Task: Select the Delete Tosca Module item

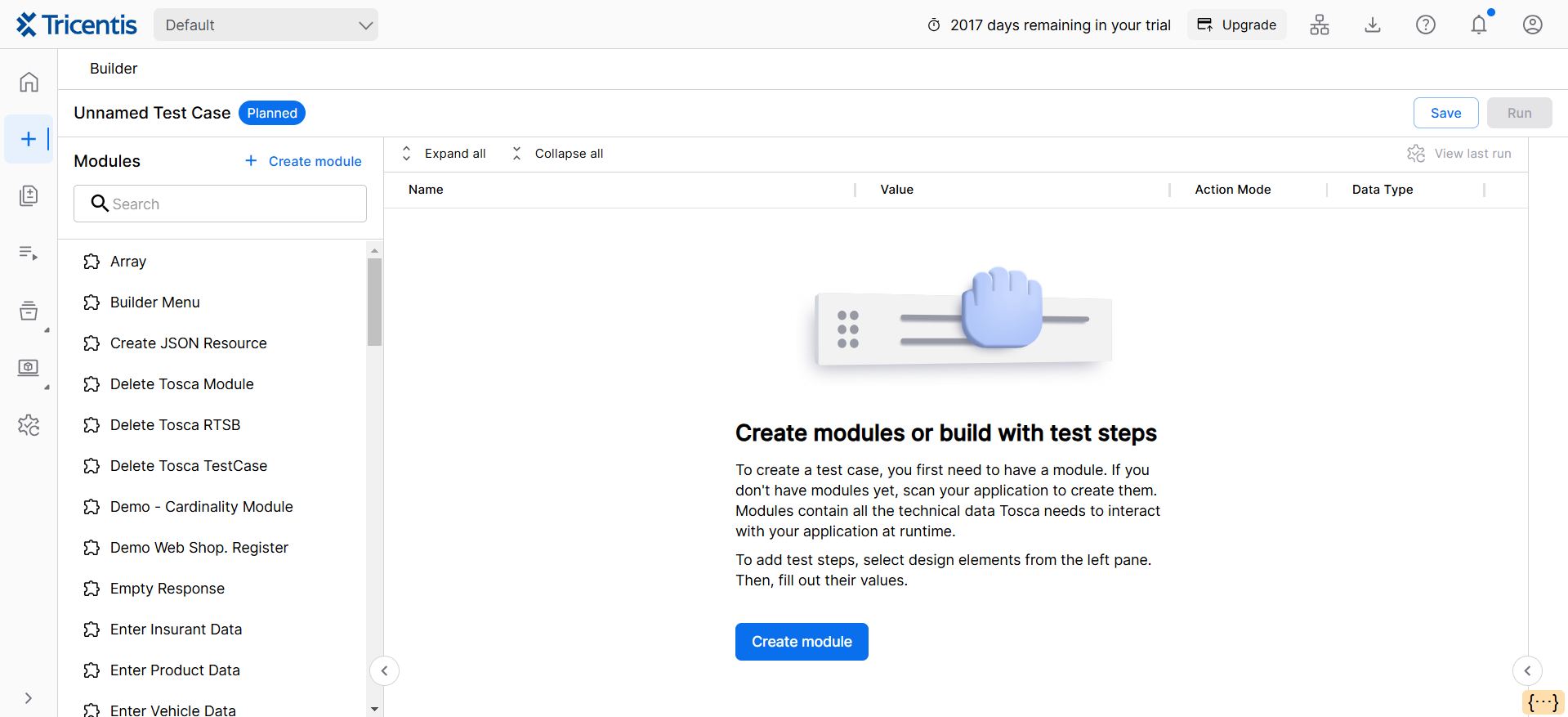Action: coord(181,384)
